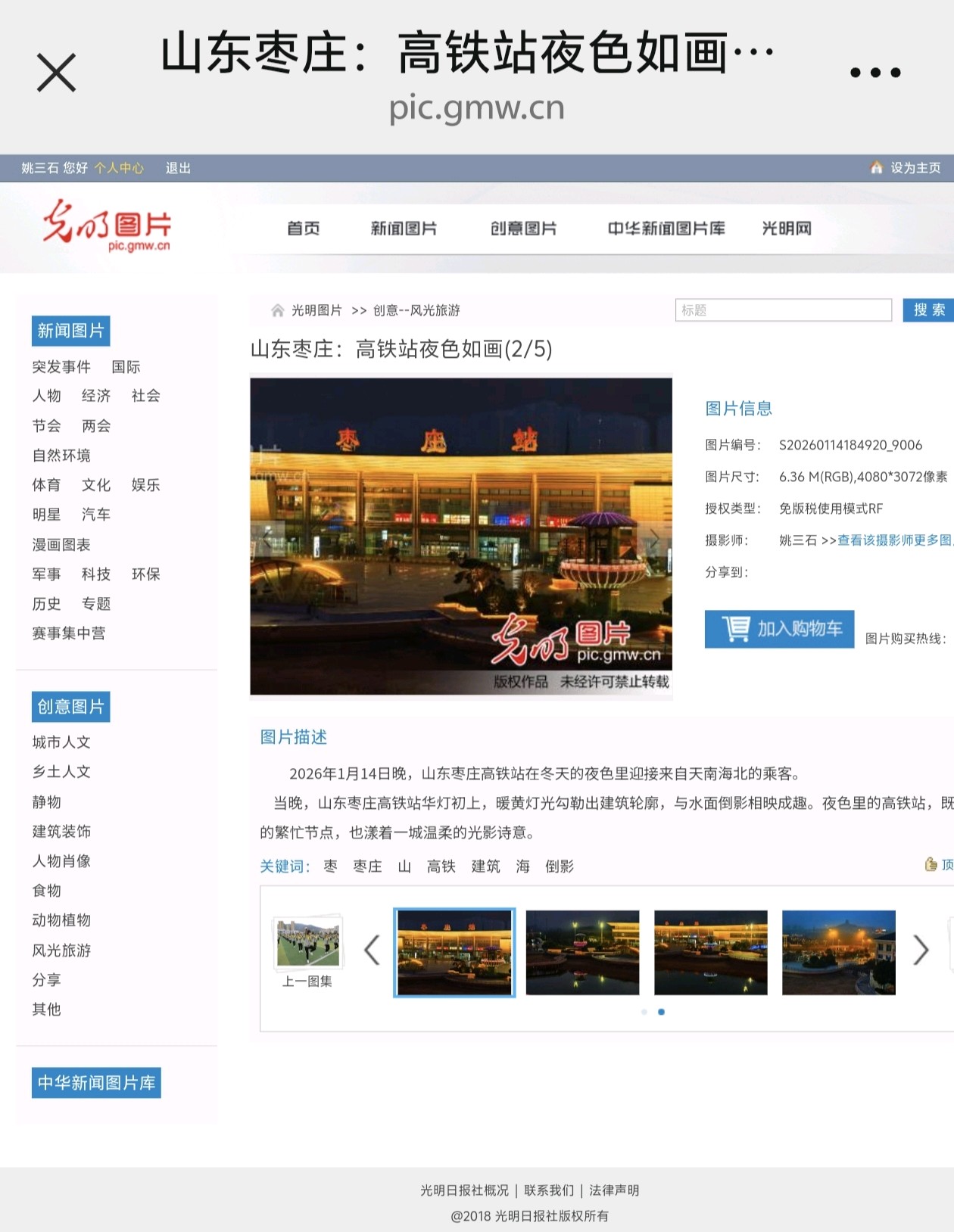
Task: Click the 搜索 search button
Action: coord(928,310)
